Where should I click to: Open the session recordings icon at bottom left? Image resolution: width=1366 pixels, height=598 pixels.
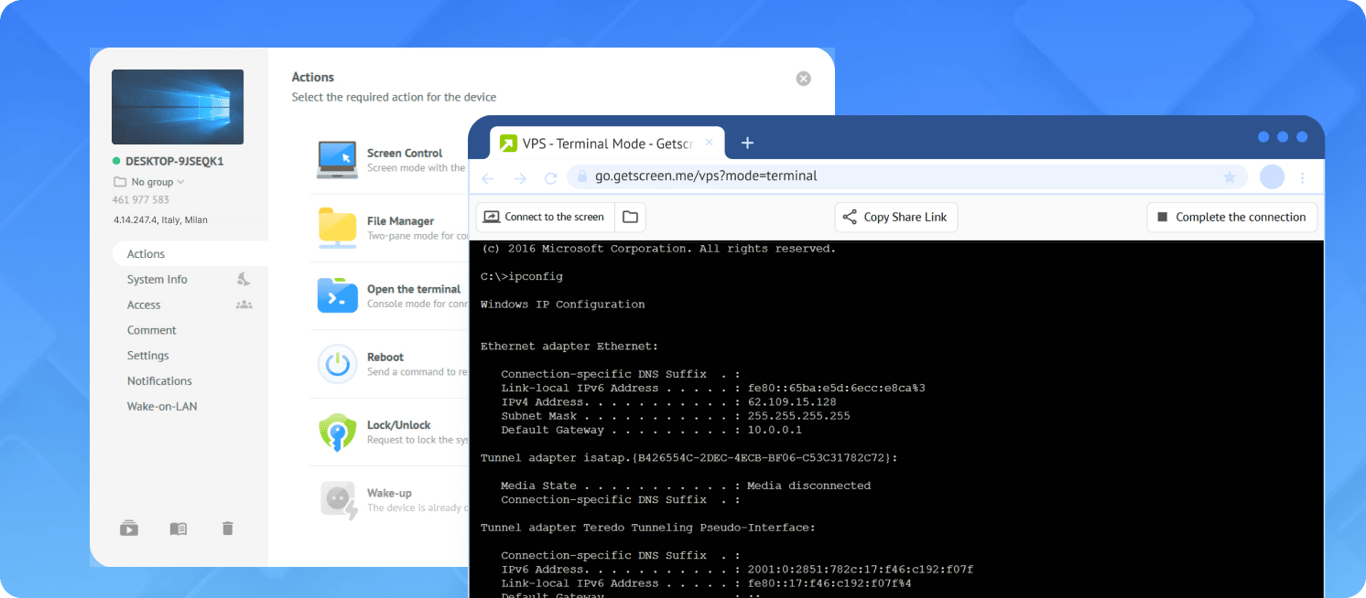pos(129,528)
